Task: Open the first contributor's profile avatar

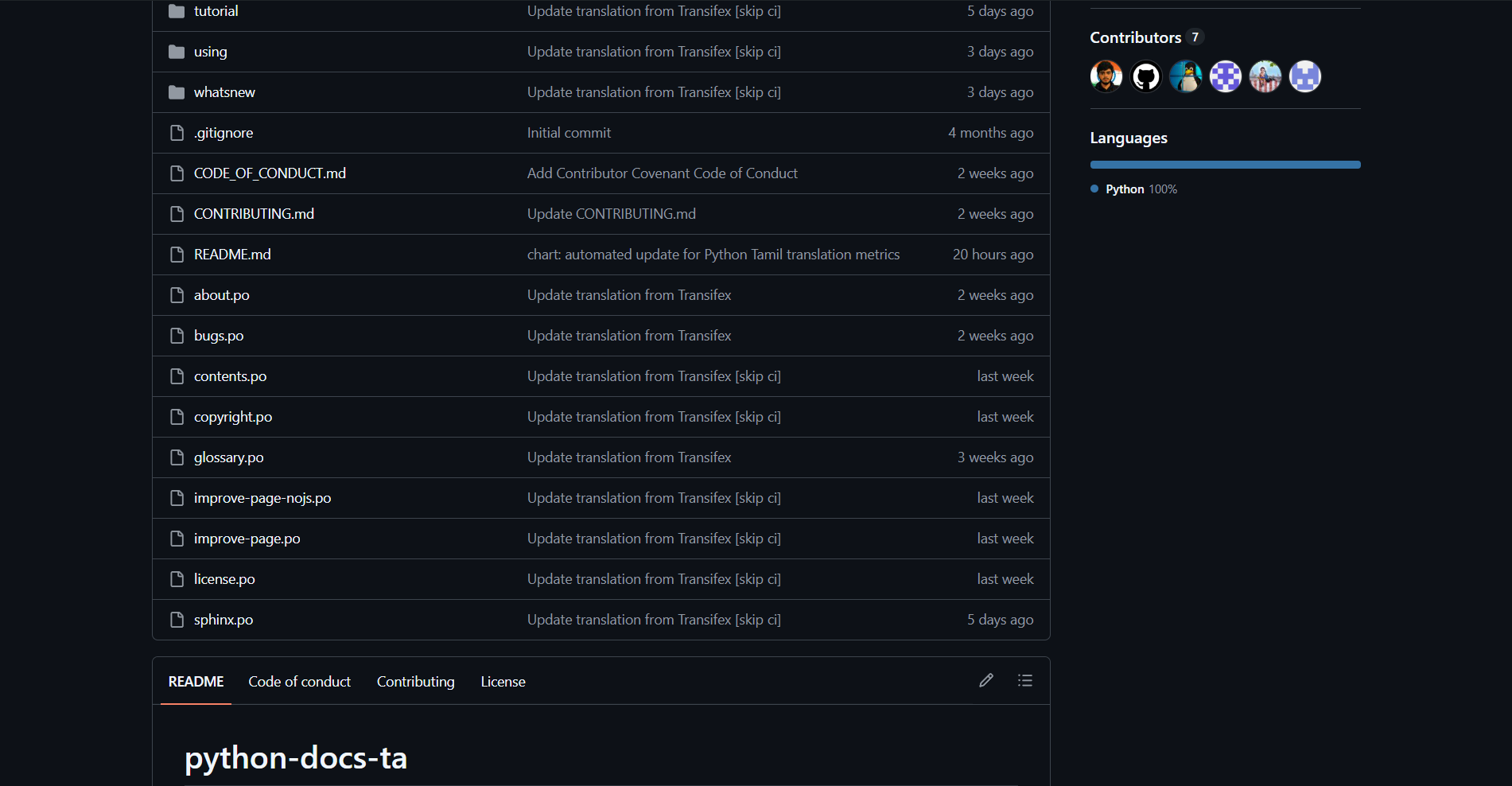Action: pyautogui.click(x=1106, y=76)
